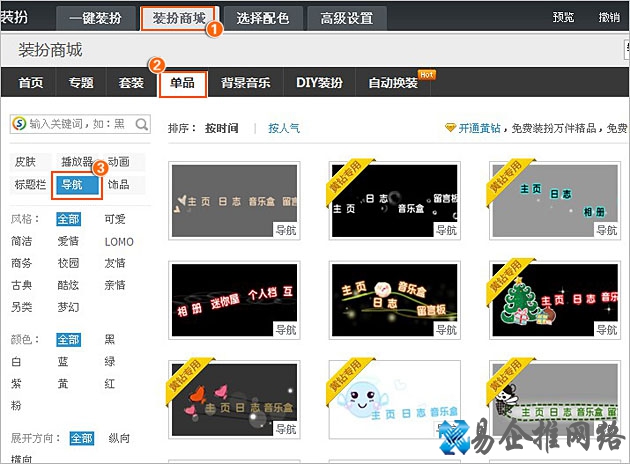Click the search magnifier icon
The image size is (630, 464).
point(141,124)
